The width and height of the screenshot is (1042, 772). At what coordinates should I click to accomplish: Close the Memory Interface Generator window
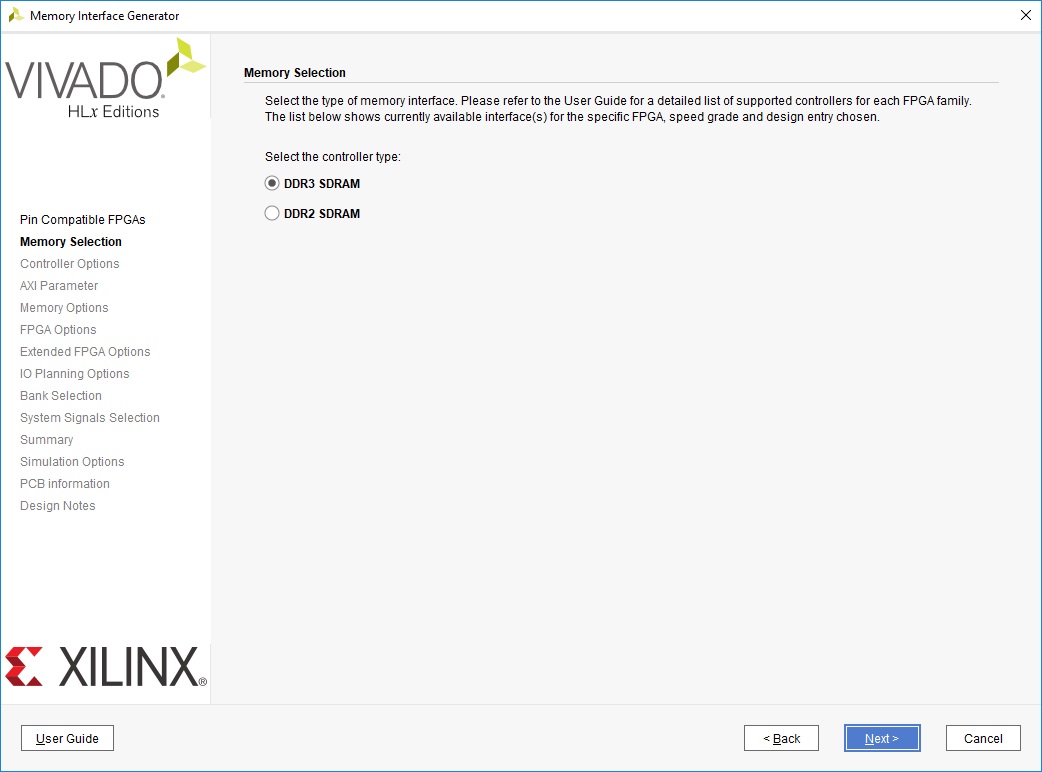[x=1024, y=15]
